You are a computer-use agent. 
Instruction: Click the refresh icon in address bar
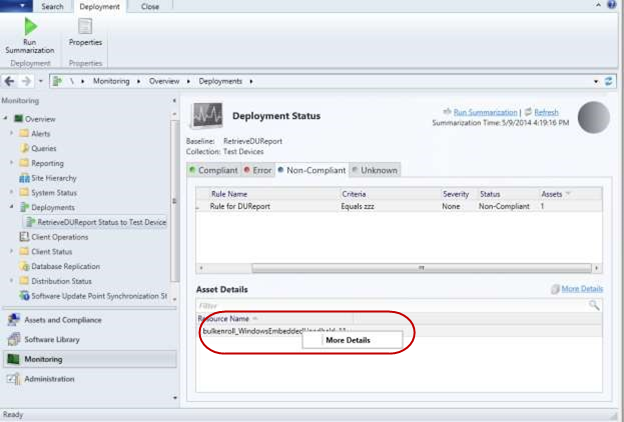608,80
